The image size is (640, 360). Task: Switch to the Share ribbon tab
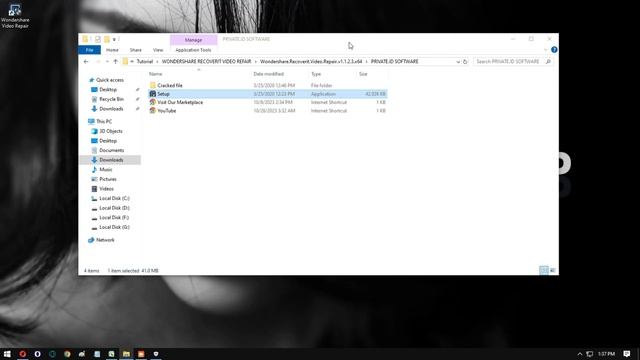136,50
